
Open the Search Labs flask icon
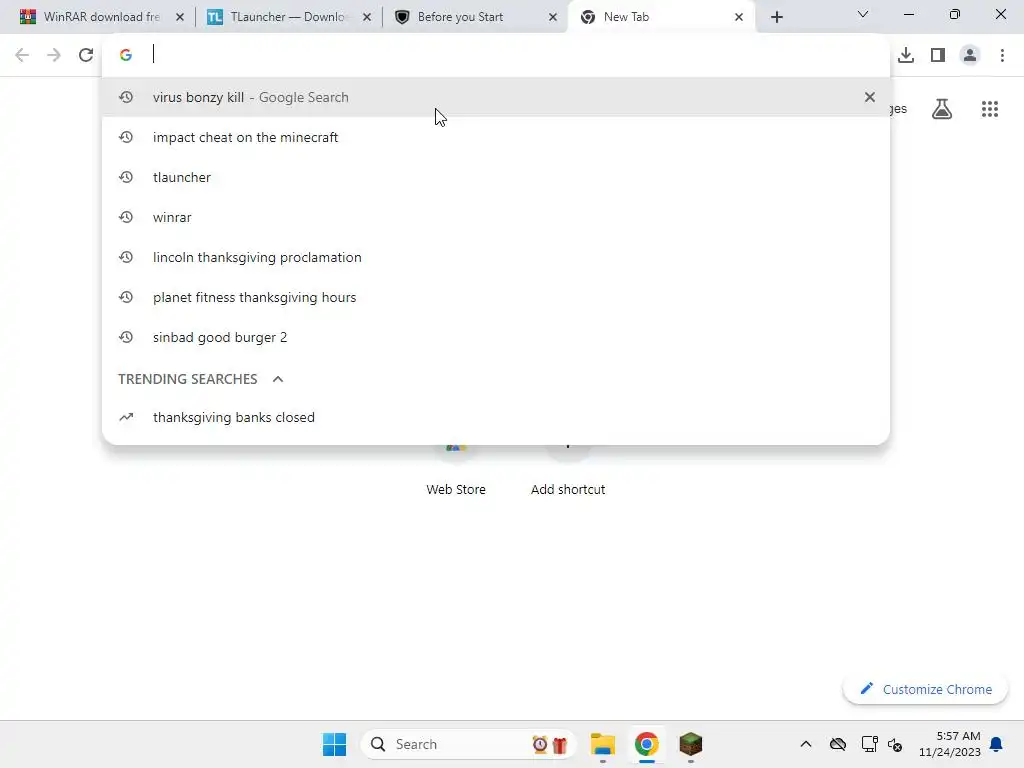coord(942,108)
